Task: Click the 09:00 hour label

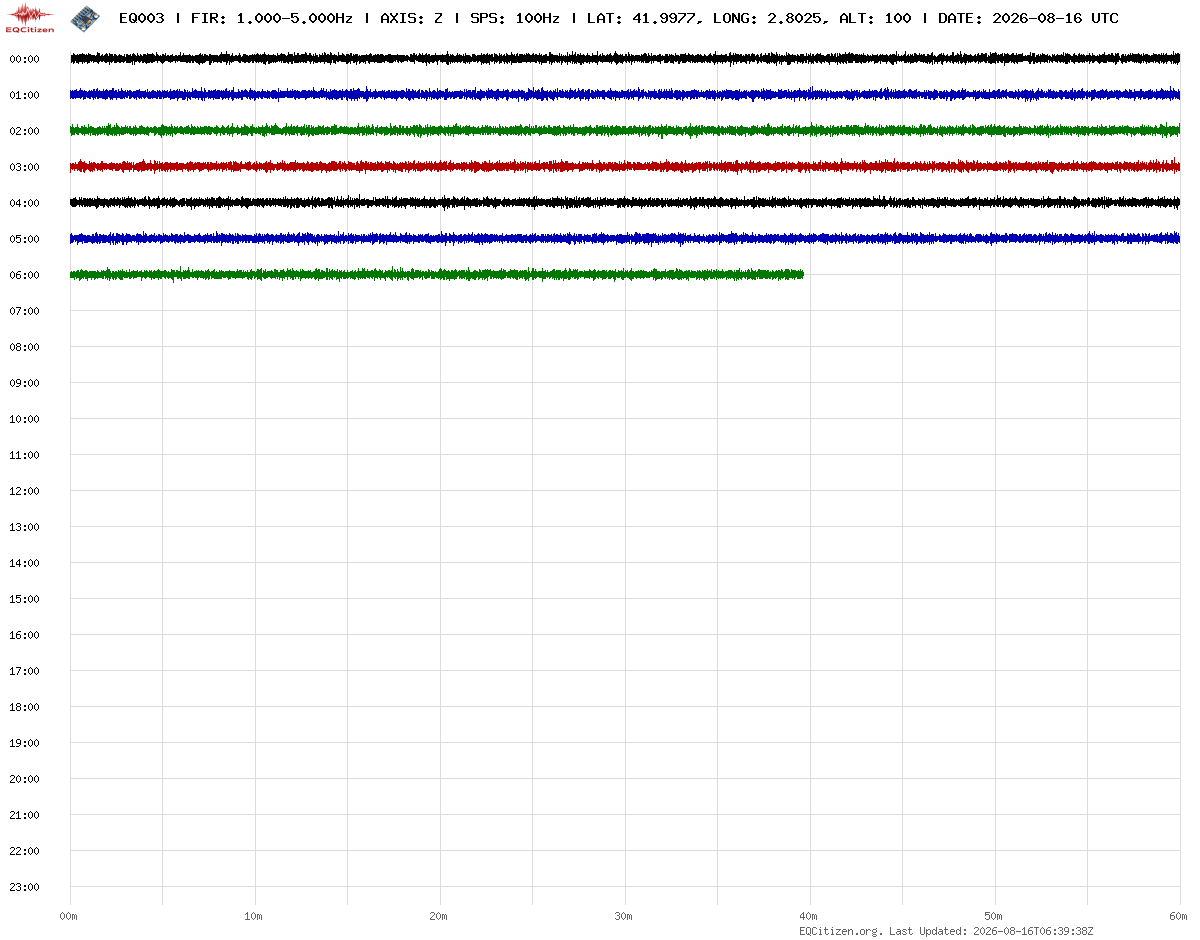Action: tap(24, 383)
